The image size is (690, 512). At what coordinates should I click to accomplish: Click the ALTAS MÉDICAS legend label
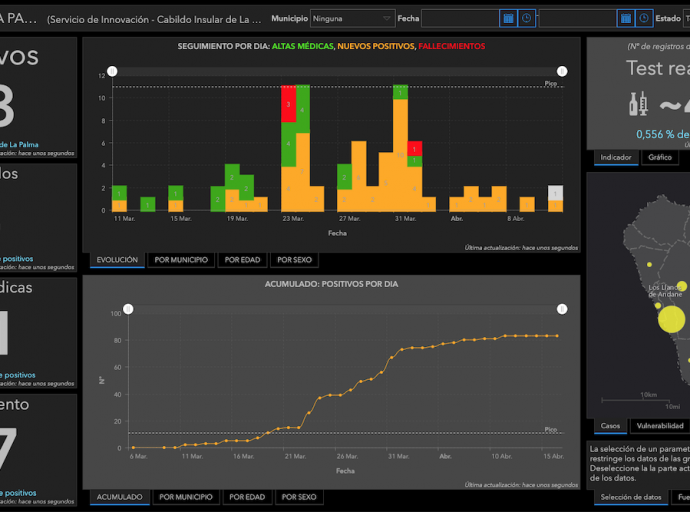point(303,46)
